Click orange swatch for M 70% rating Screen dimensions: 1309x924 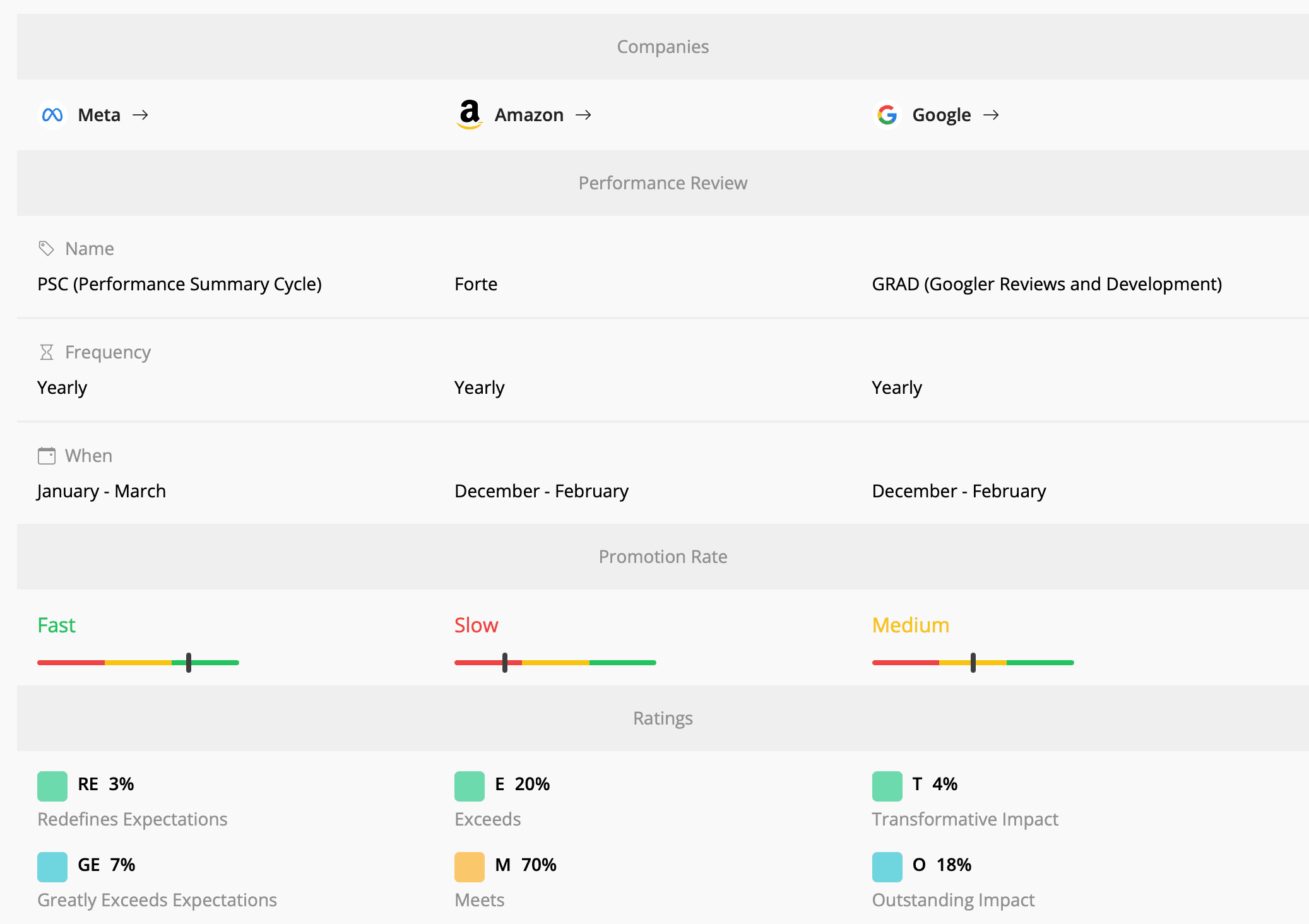pyautogui.click(x=470, y=867)
